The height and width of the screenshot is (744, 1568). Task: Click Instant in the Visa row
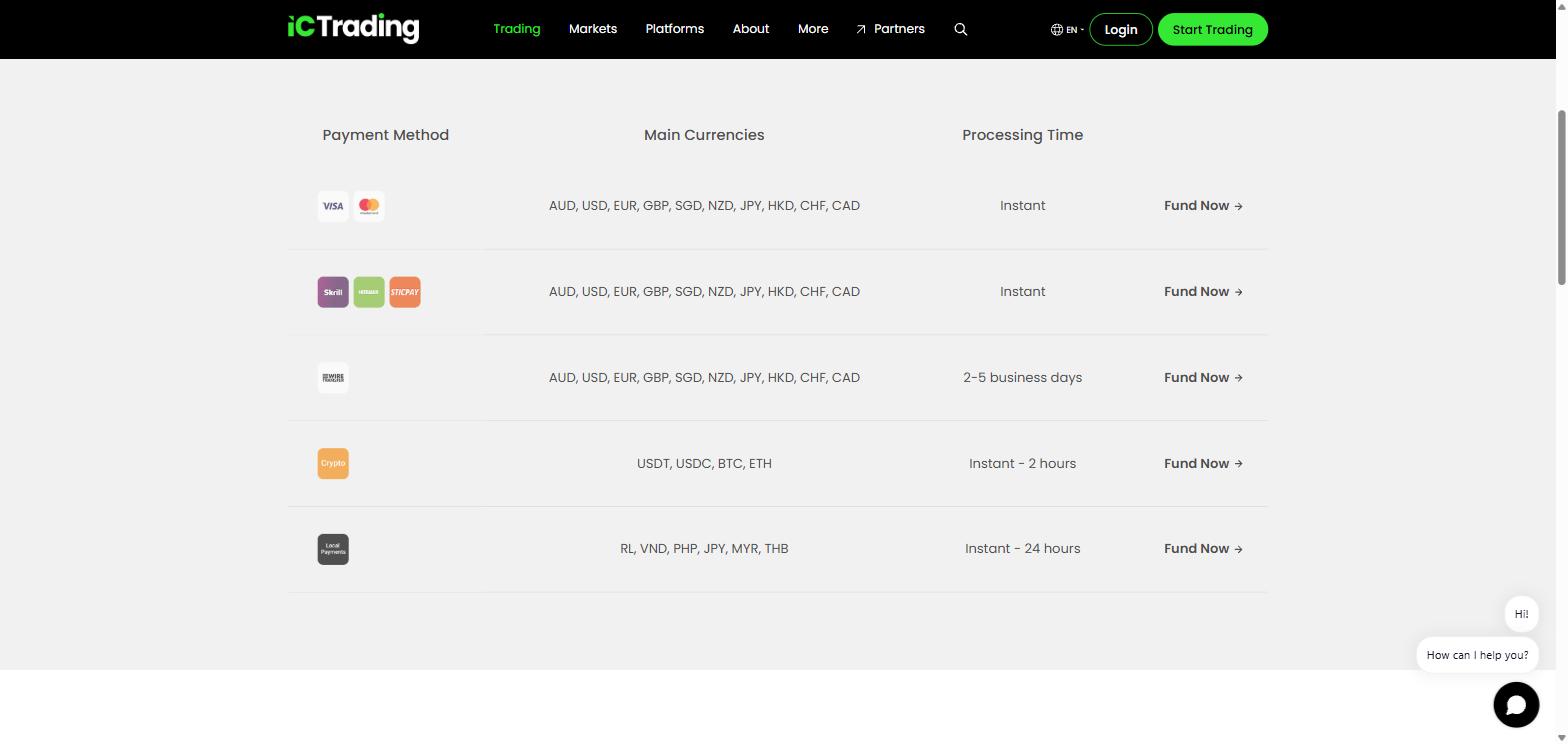click(1023, 206)
